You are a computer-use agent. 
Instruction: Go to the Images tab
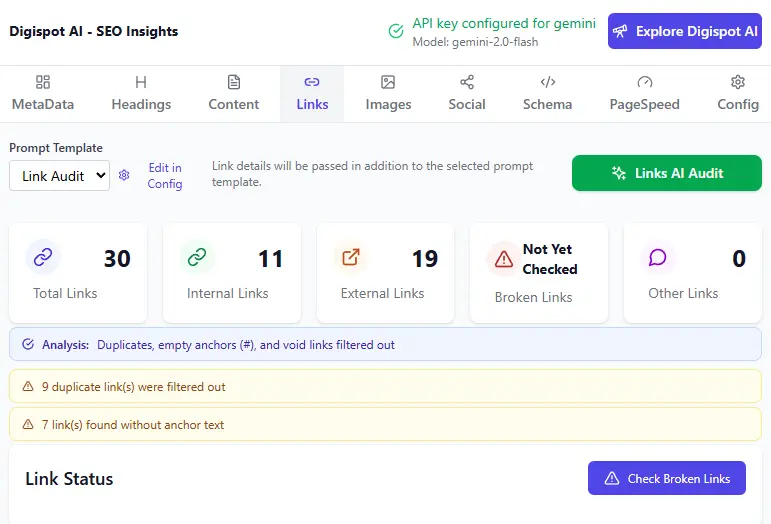[388, 94]
